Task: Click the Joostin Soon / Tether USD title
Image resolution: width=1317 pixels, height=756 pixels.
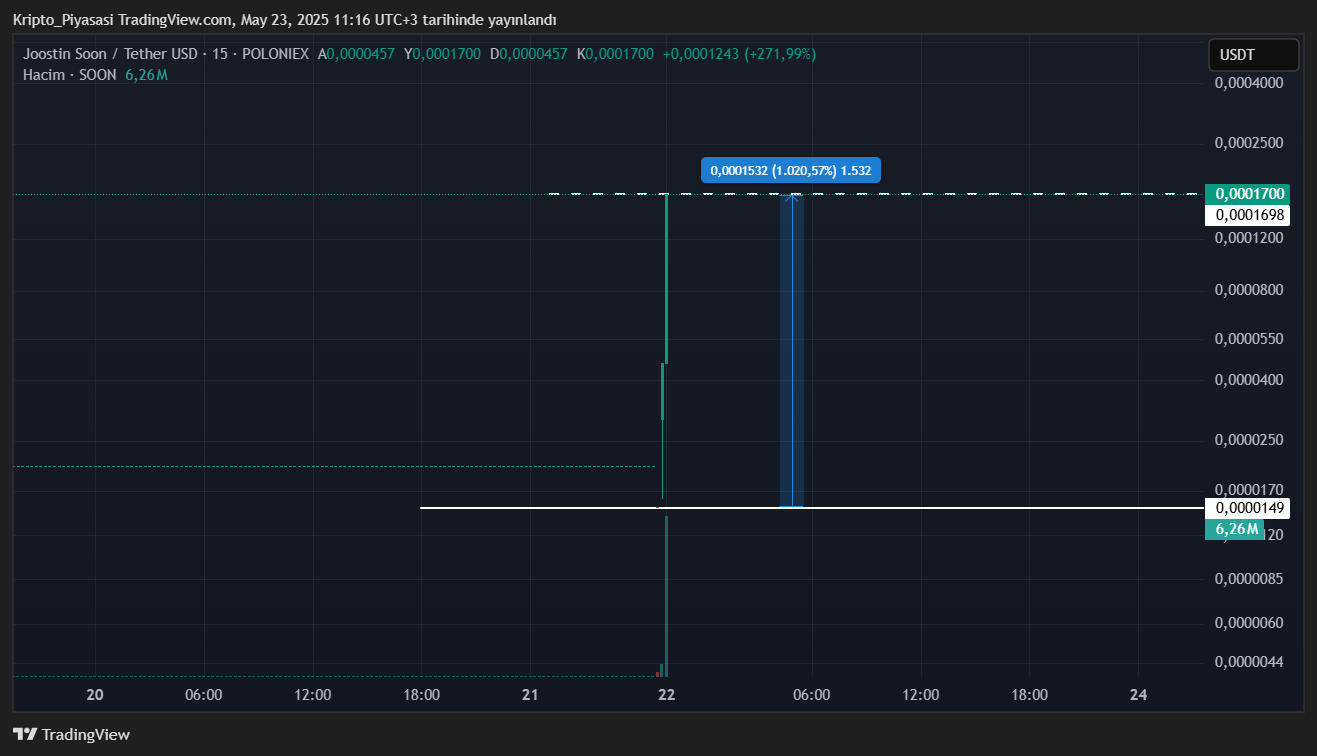Action: pos(110,54)
